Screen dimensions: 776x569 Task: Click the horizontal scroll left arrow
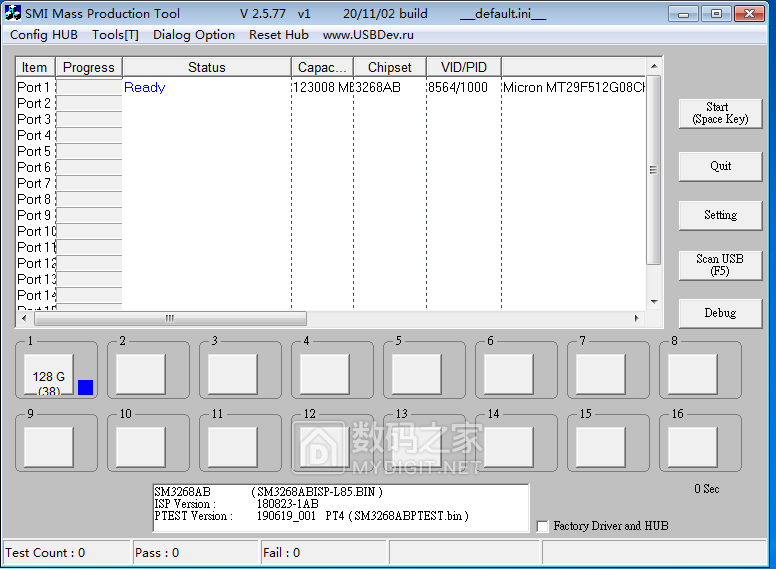click(24, 318)
